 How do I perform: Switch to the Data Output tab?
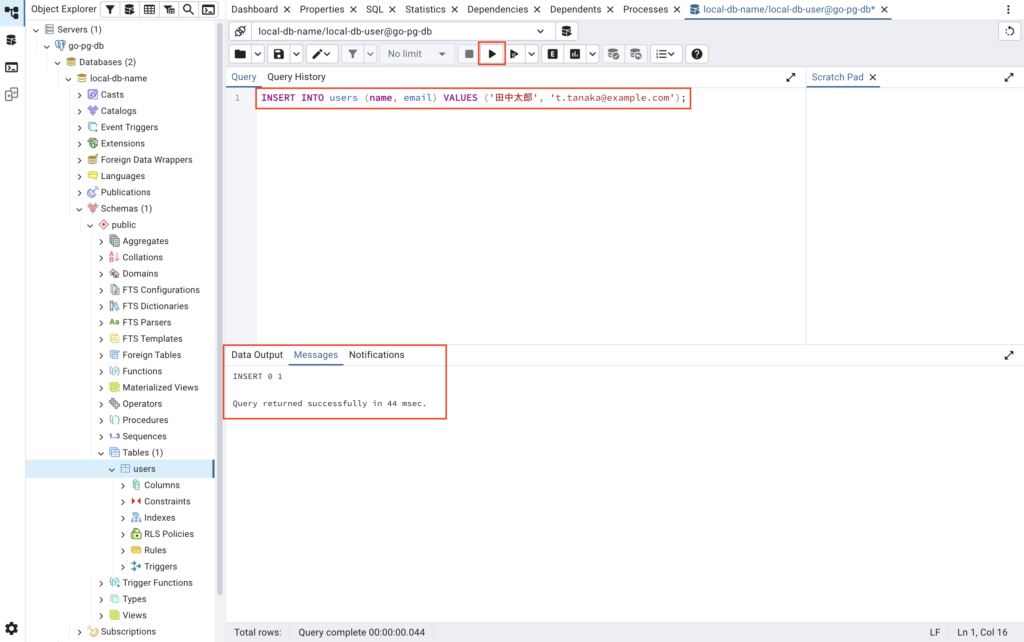tap(257, 355)
